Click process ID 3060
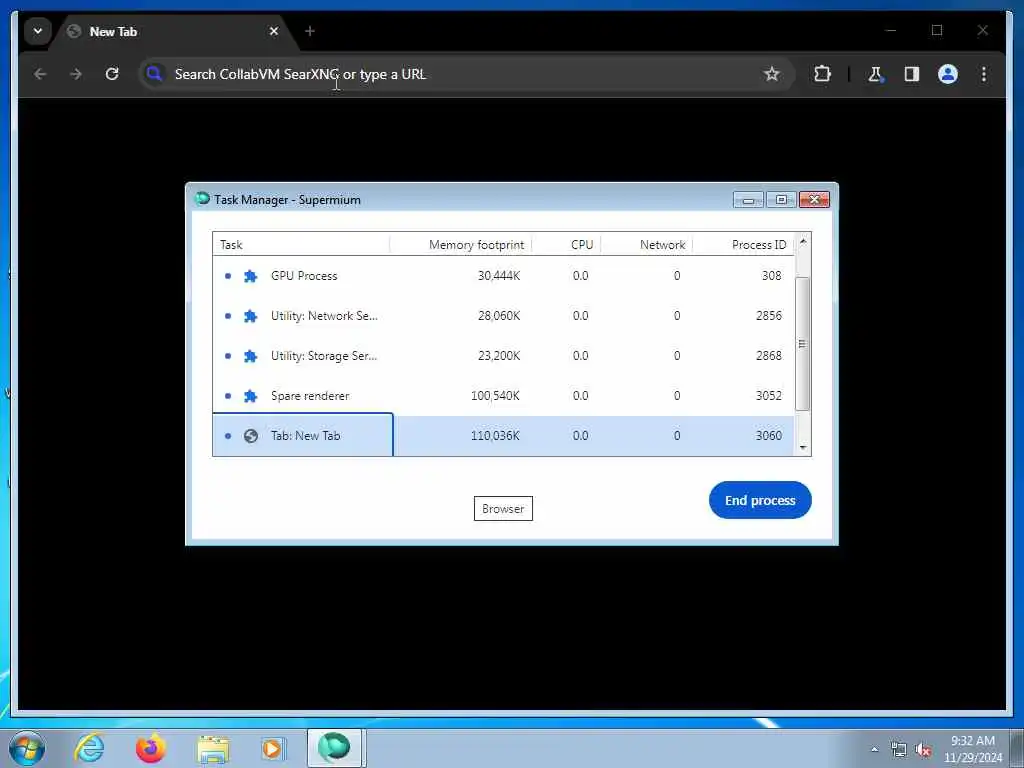Image resolution: width=1024 pixels, height=768 pixels. tap(769, 436)
